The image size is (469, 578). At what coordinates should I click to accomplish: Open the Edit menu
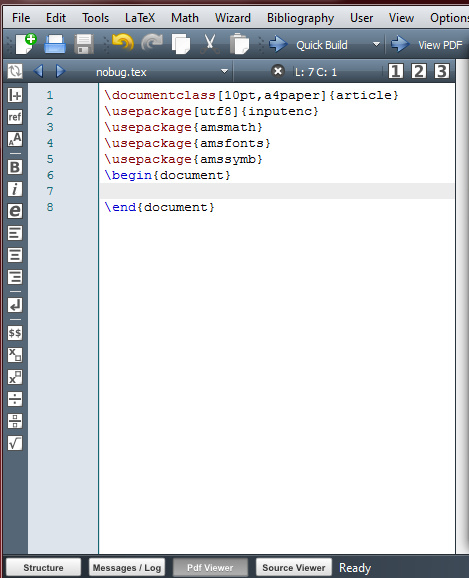(x=56, y=18)
